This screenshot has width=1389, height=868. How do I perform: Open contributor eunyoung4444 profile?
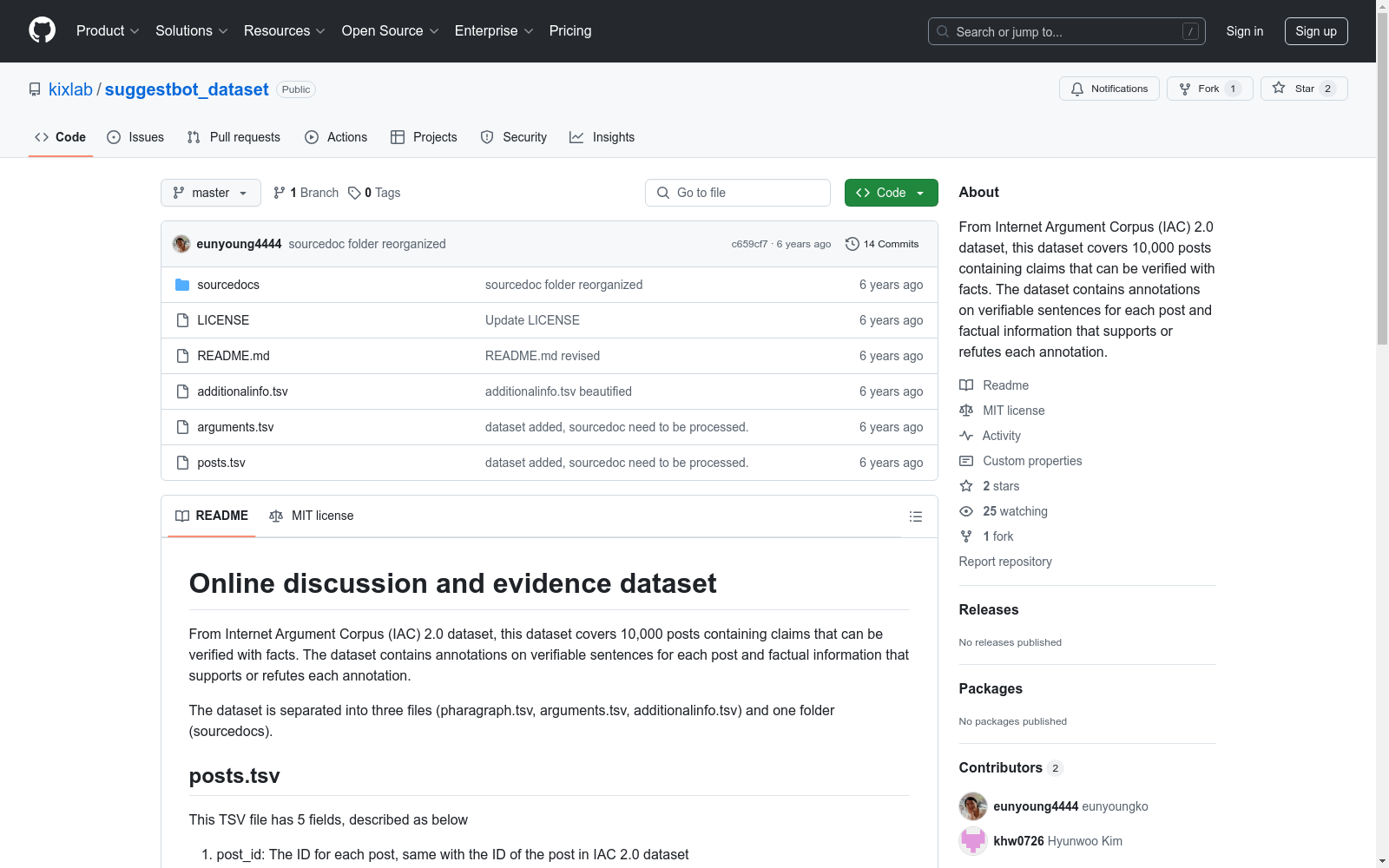(x=1036, y=806)
